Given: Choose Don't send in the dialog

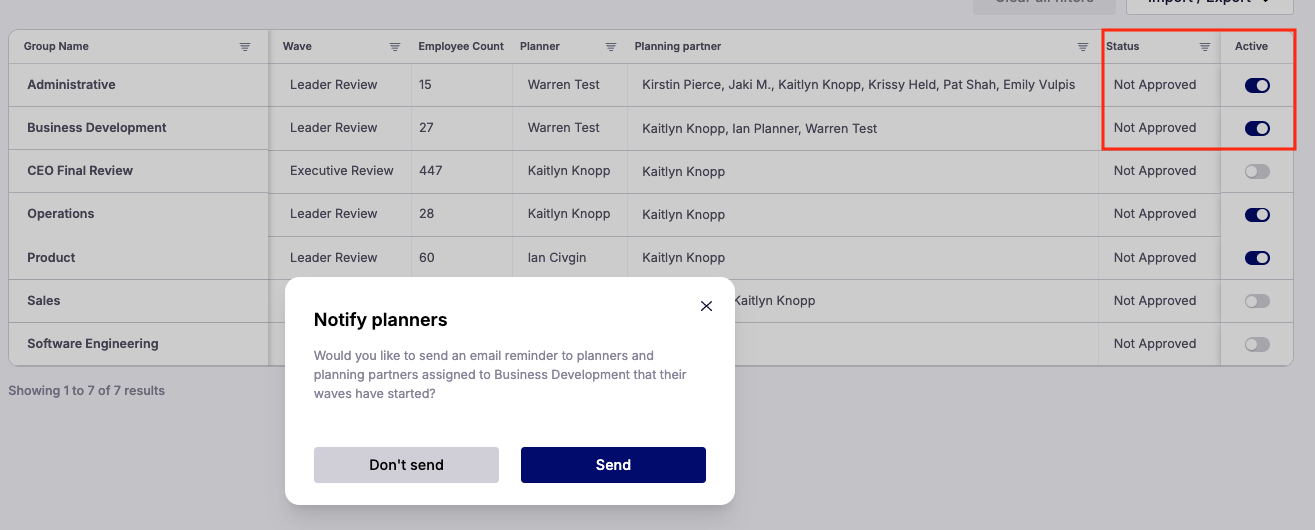Looking at the screenshot, I should pyautogui.click(x=406, y=465).
